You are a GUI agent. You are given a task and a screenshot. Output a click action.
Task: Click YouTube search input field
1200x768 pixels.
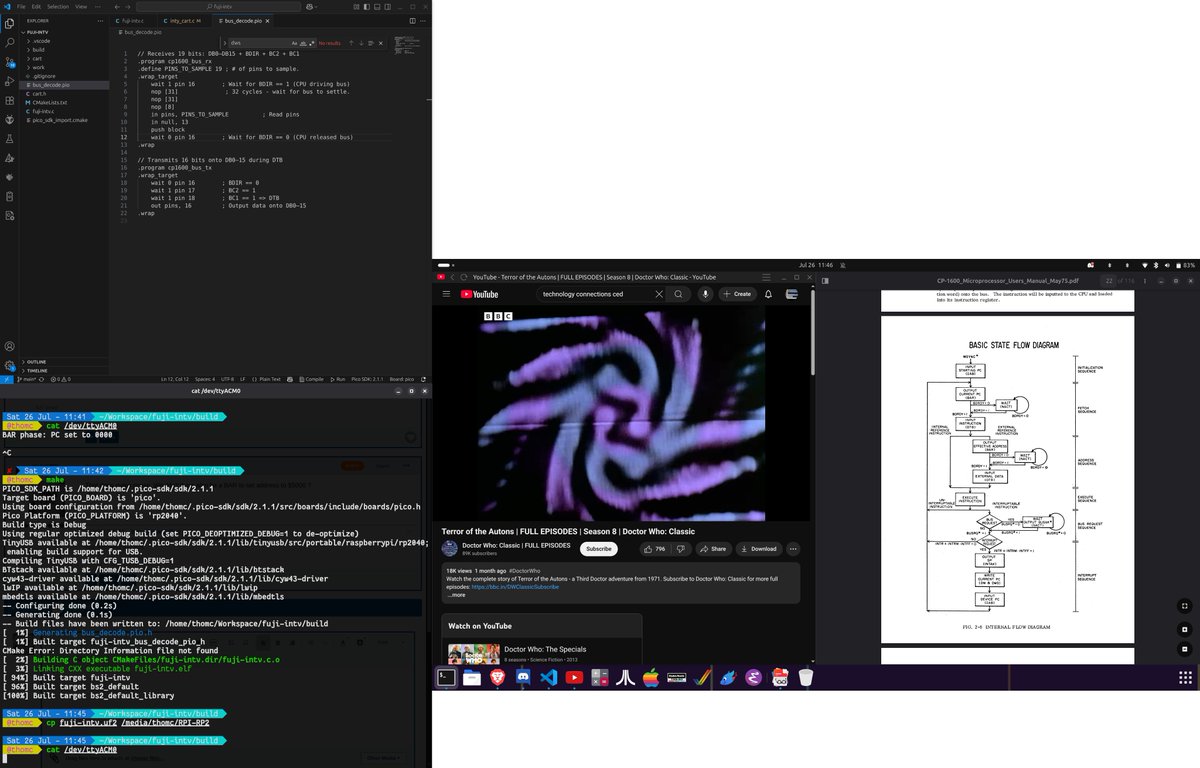595,294
